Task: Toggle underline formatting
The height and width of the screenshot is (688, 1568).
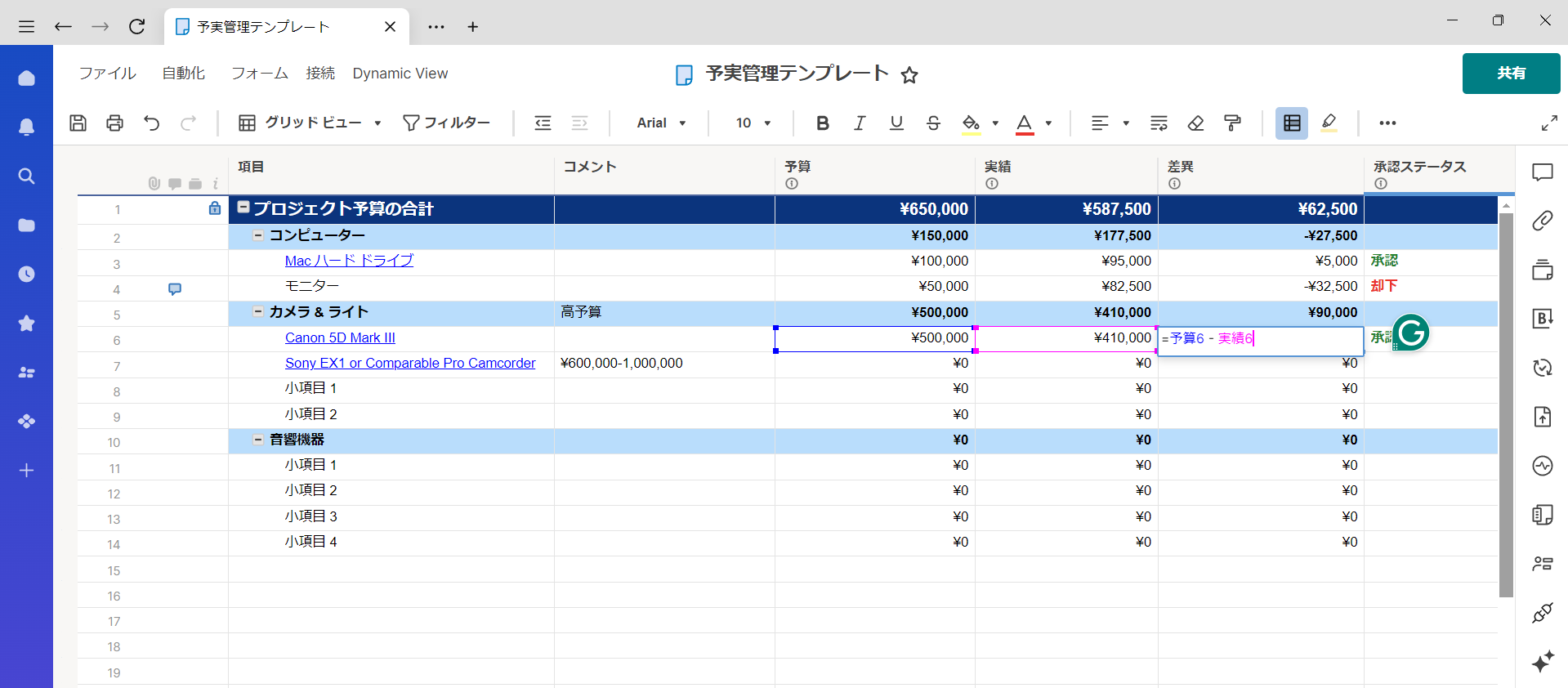Action: [x=896, y=123]
